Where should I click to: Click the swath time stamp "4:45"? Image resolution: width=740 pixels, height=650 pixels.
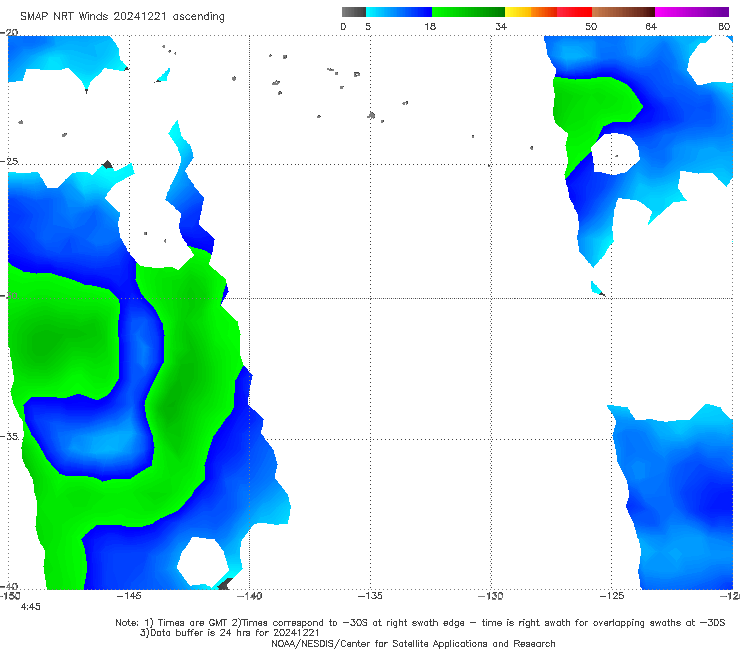[31, 607]
